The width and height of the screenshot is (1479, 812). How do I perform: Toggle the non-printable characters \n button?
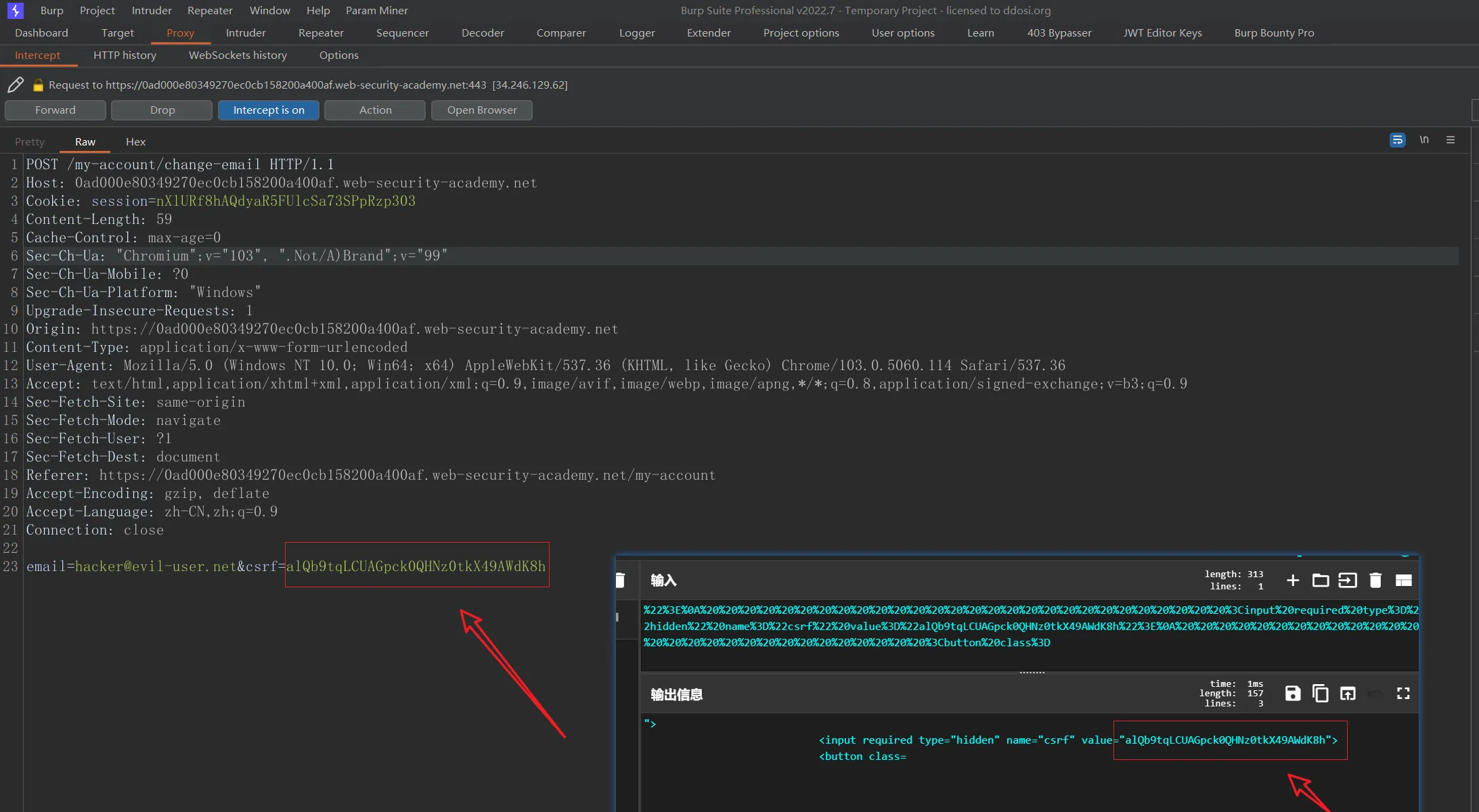[1424, 140]
